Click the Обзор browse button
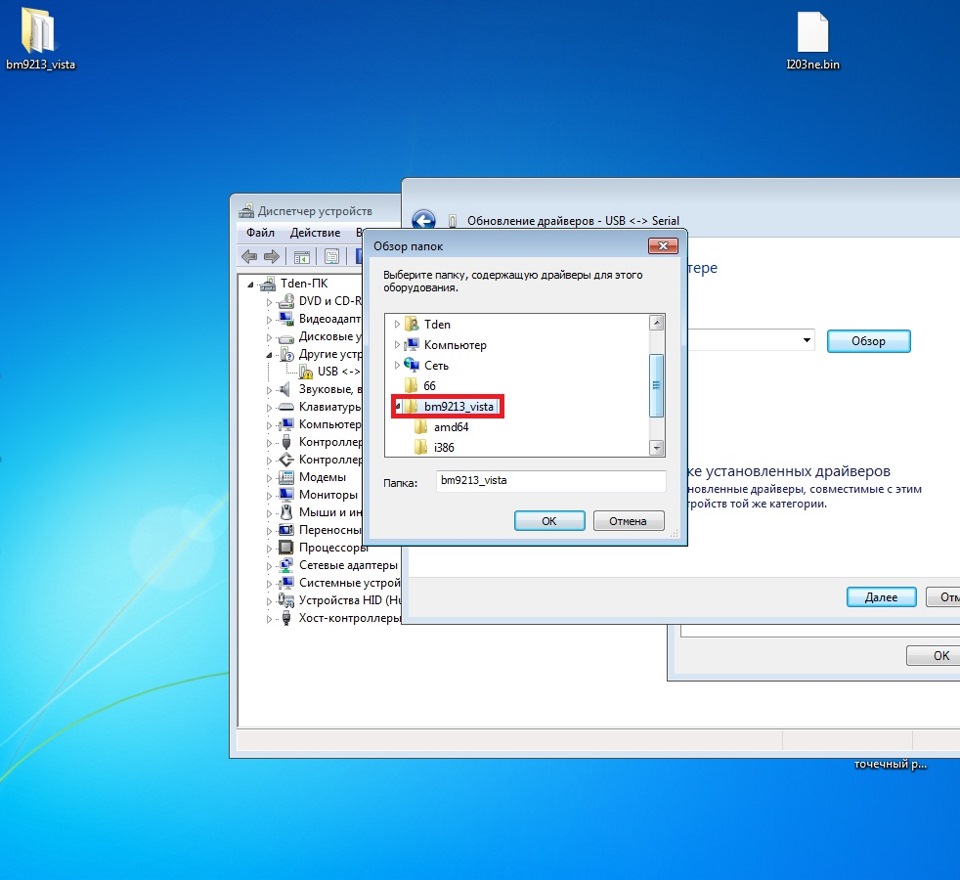The height and width of the screenshot is (880, 960). [868, 341]
